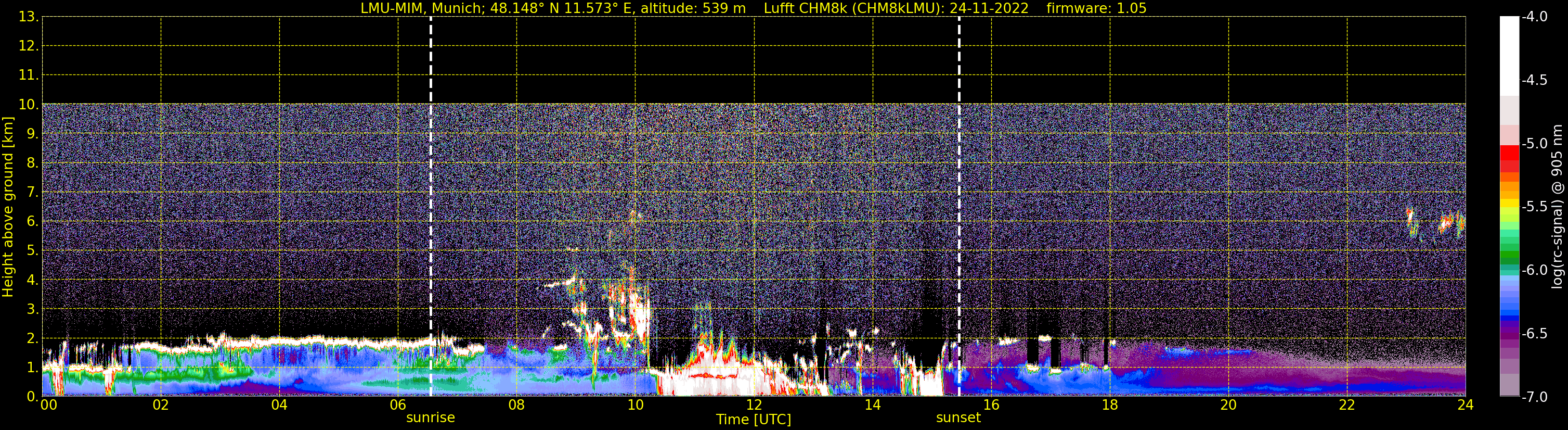Click the time axis tick label '08'
Screen dimensions: 1568x430
(517, 405)
